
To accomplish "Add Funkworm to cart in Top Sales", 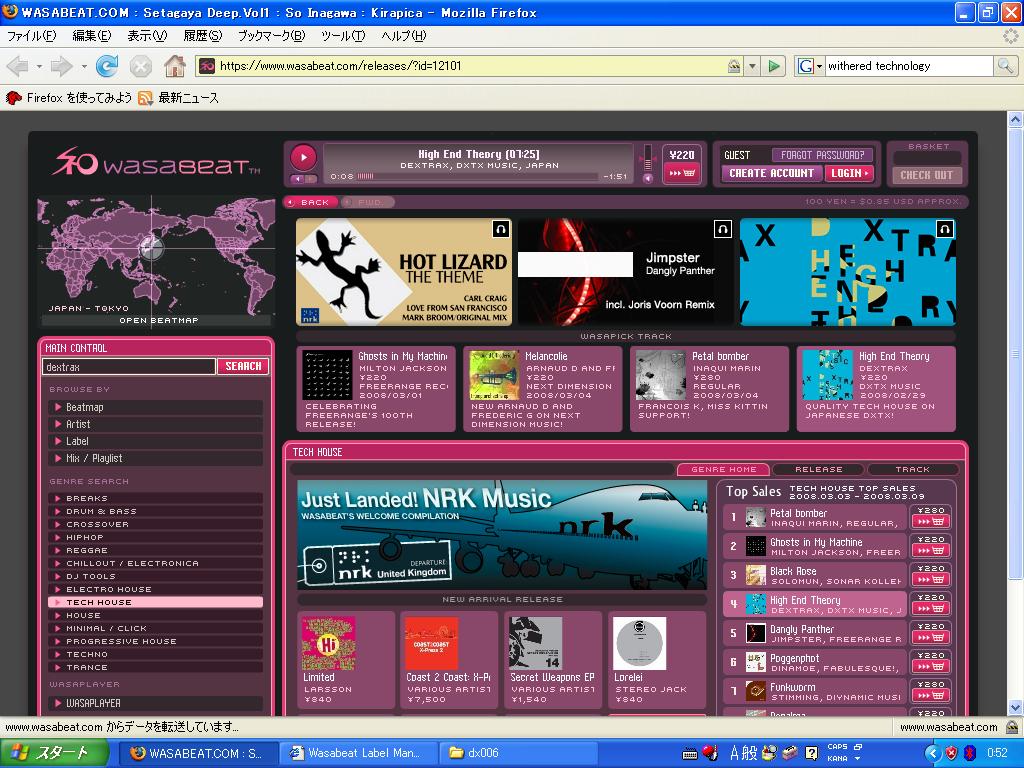I will pyautogui.click(x=931, y=696).
